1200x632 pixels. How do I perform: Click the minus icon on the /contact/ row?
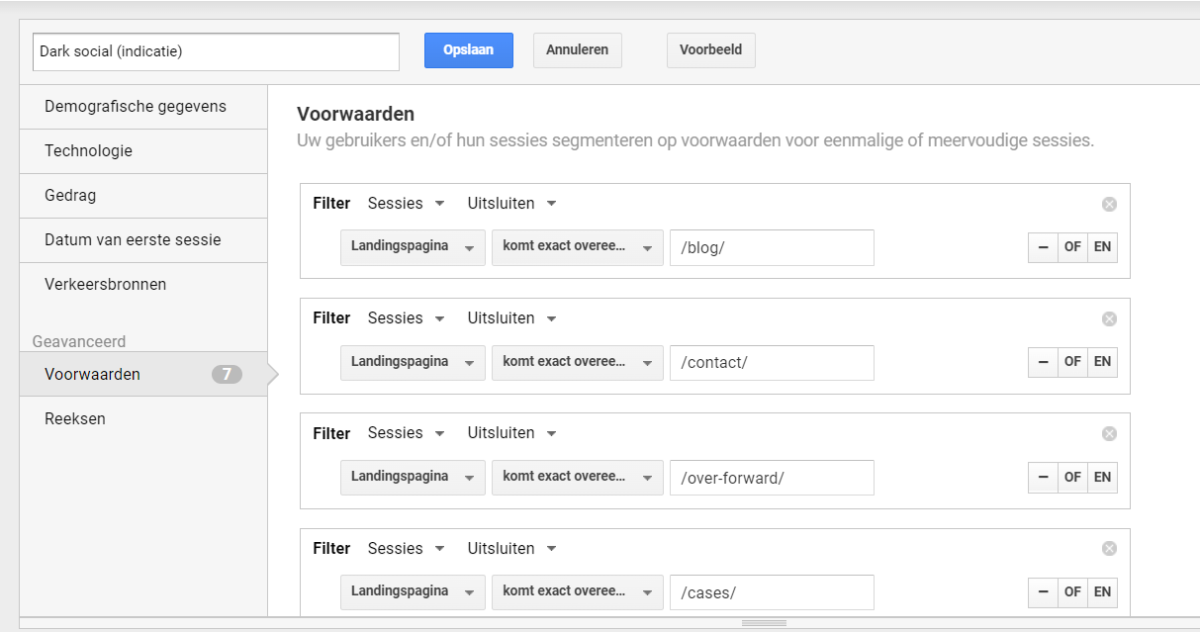1043,362
